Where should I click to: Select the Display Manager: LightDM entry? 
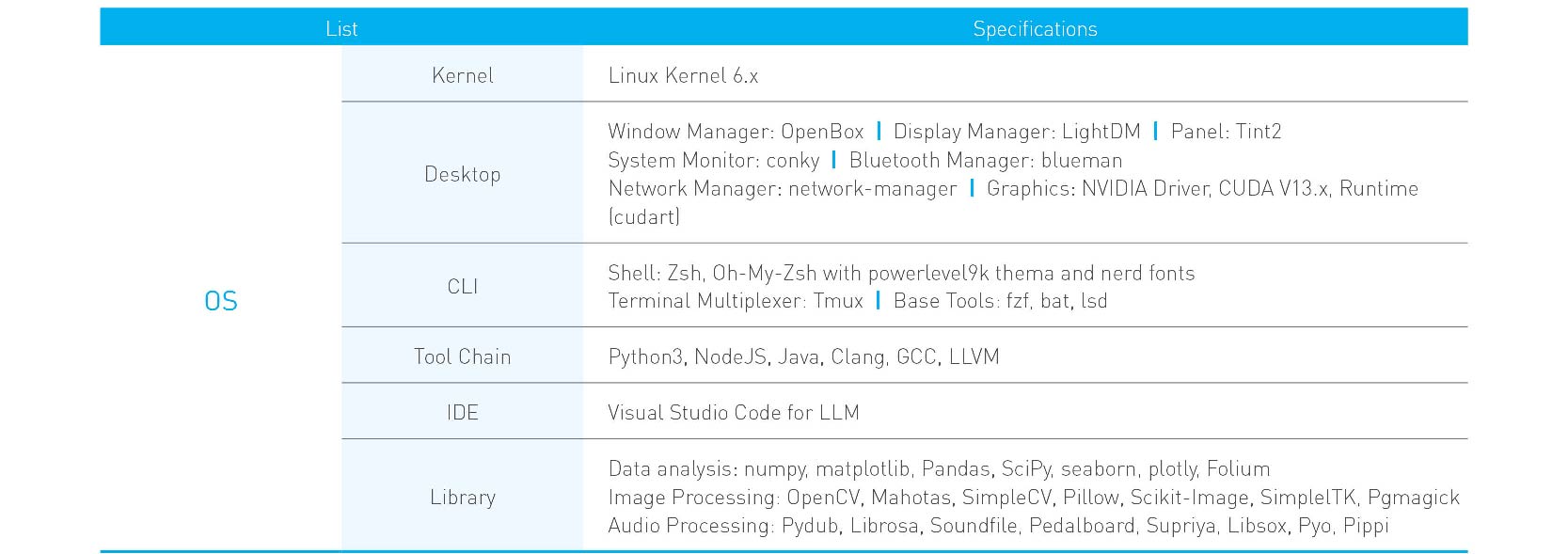tap(1017, 132)
